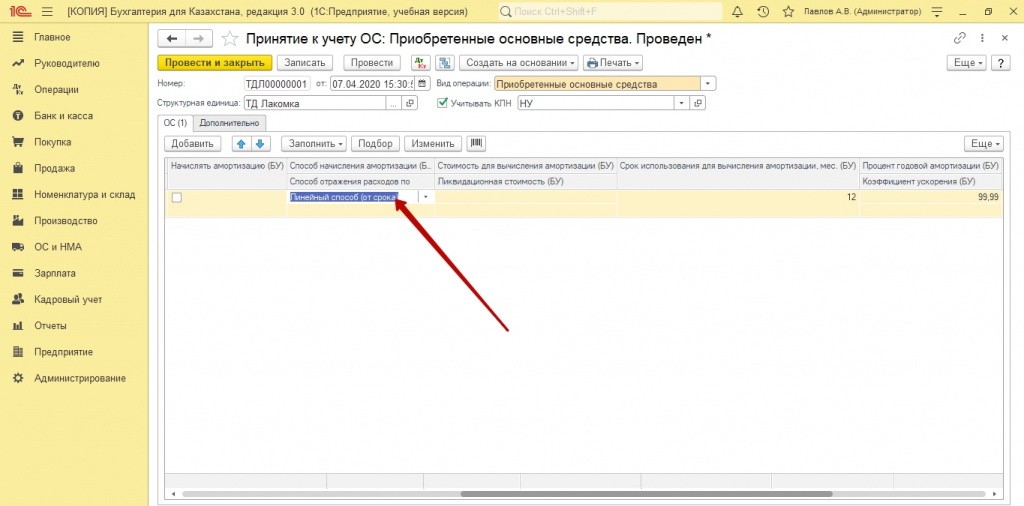Open calendar picker for document date
The width and height of the screenshot is (1024, 506).
[x=423, y=84]
